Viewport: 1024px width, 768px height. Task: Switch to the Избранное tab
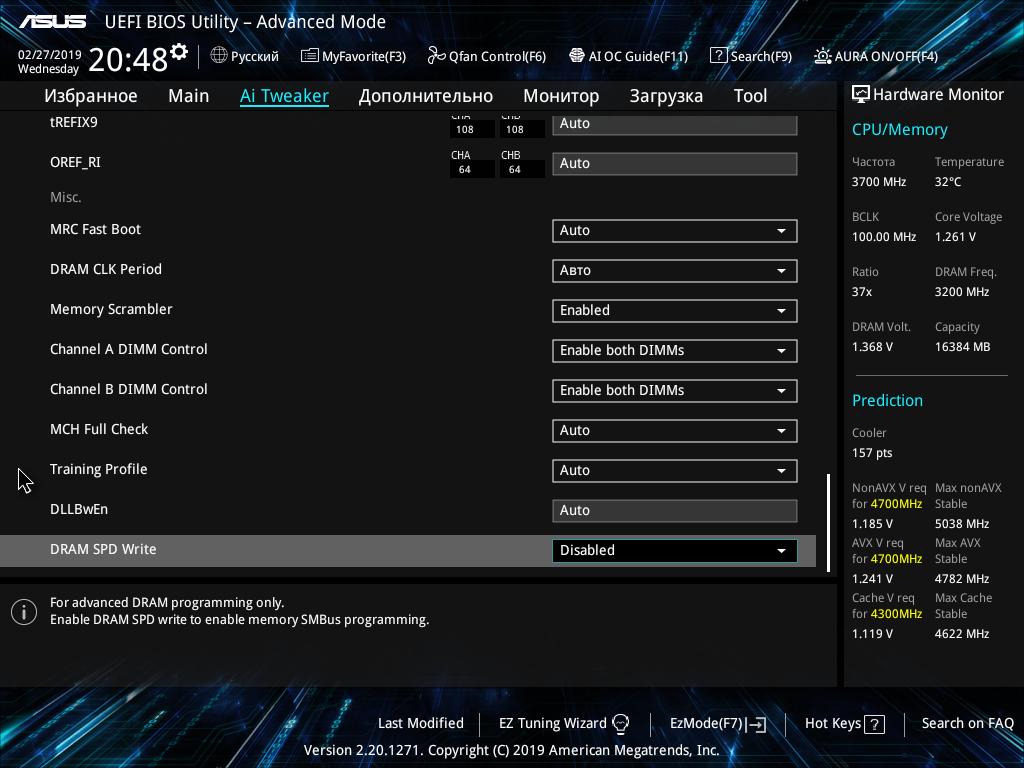point(91,96)
